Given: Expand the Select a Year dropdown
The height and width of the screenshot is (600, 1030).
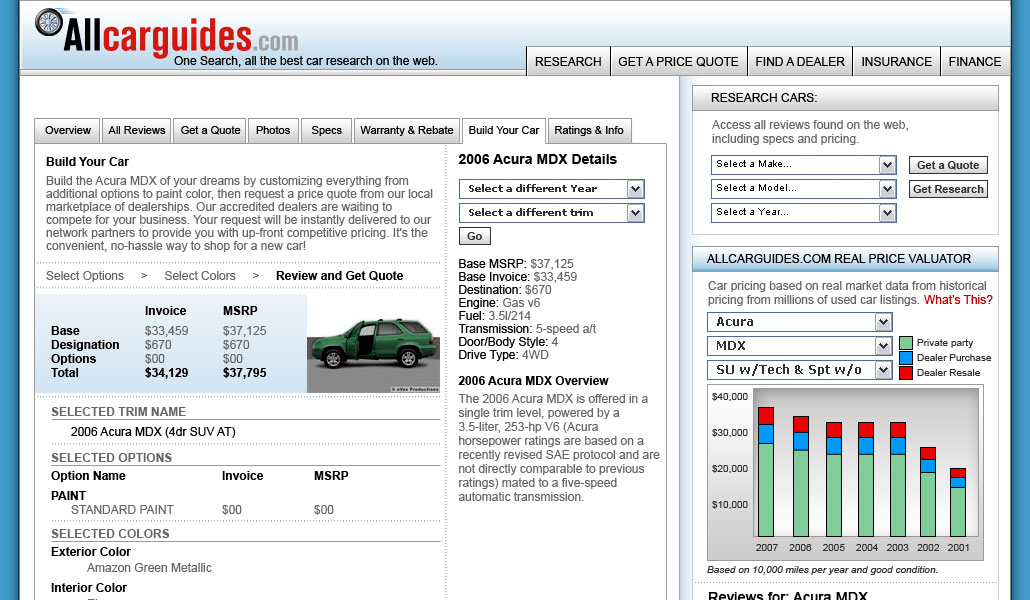Looking at the screenshot, I should point(803,213).
